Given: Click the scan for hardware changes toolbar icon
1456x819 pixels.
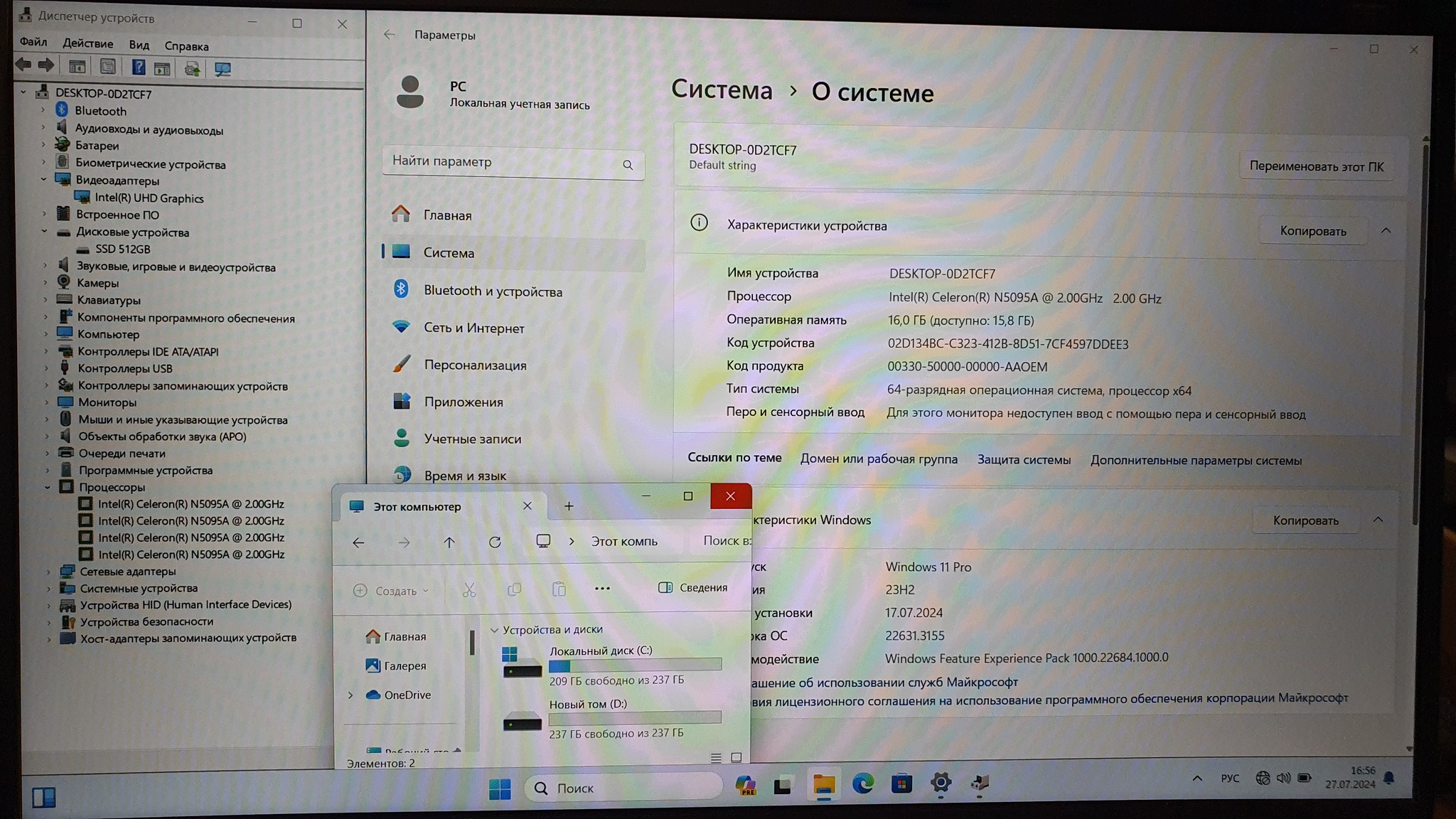Looking at the screenshot, I should coord(223,69).
